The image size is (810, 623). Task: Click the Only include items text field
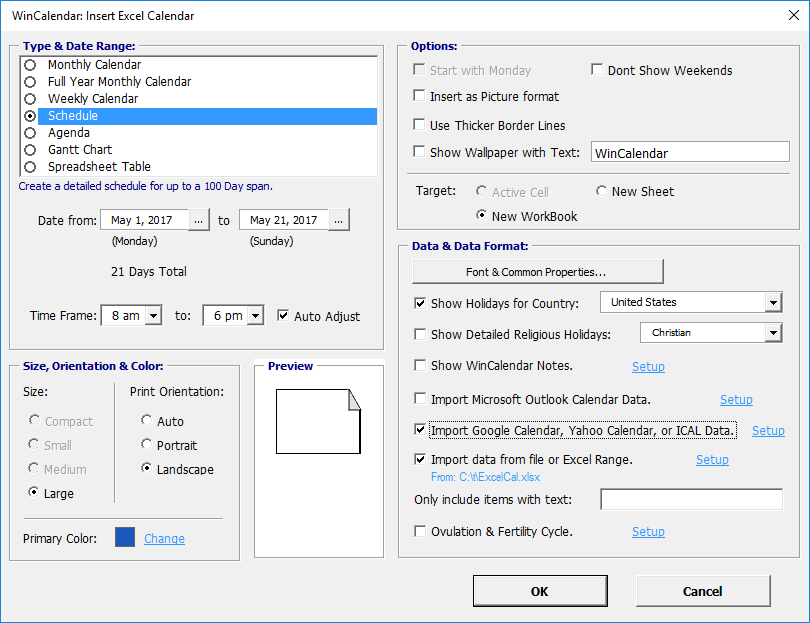690,499
